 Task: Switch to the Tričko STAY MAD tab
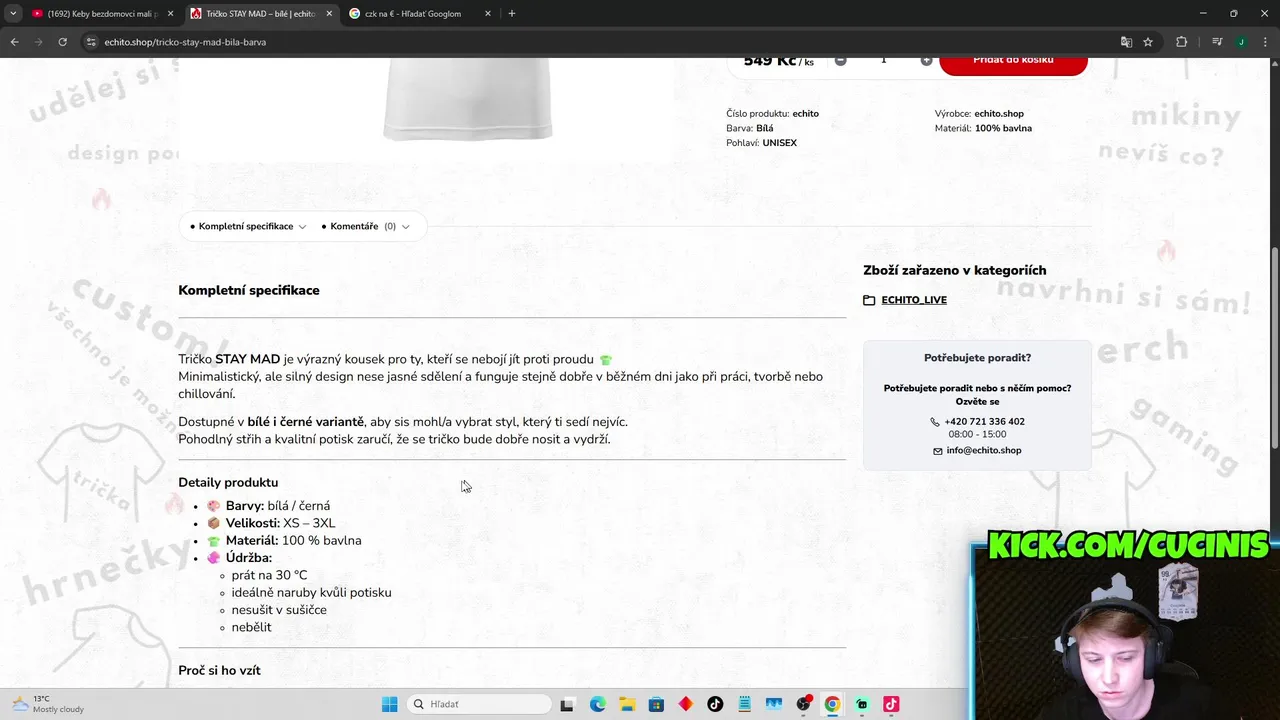click(262, 14)
